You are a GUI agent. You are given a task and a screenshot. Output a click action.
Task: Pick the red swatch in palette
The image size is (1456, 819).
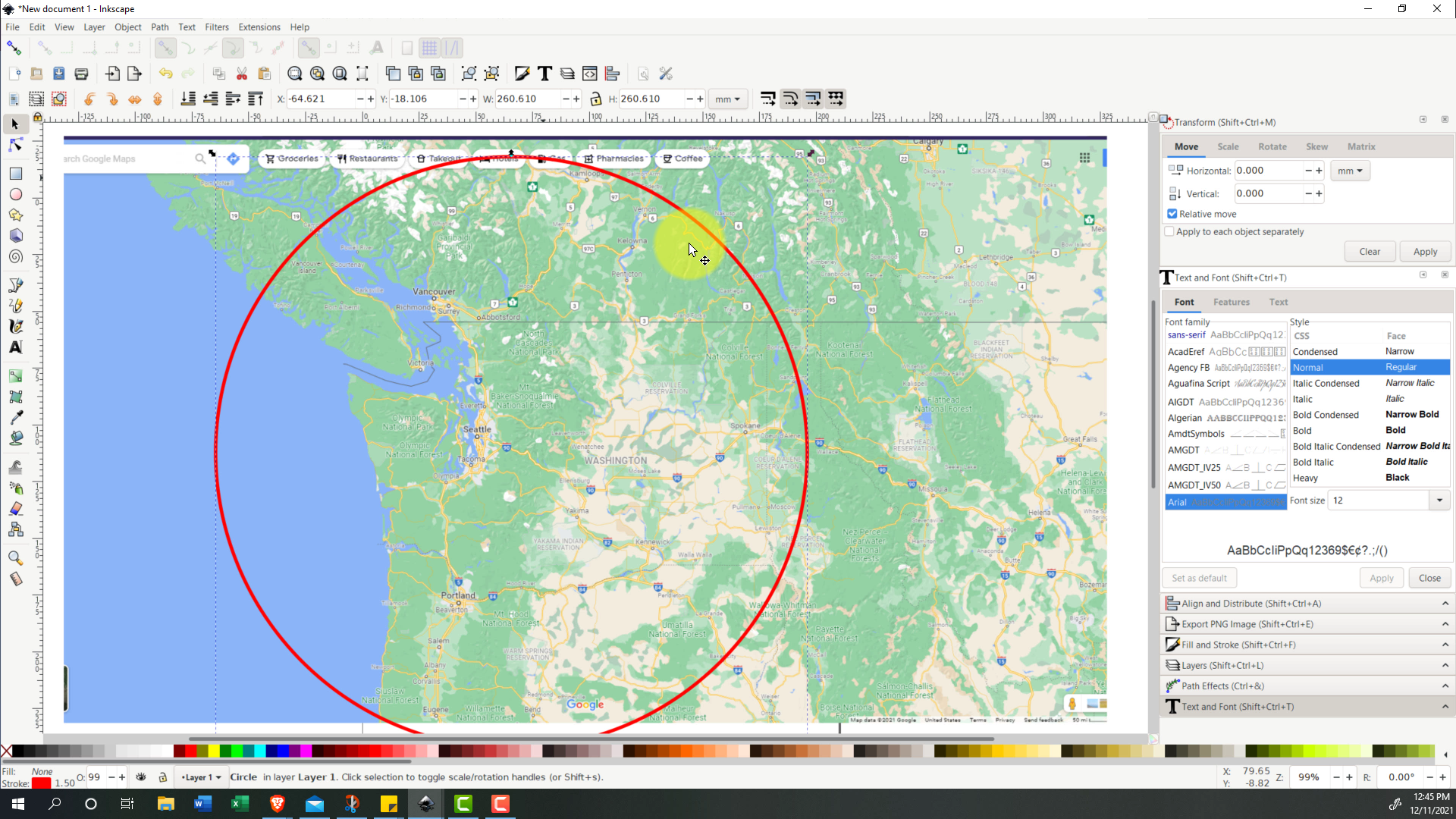190,751
